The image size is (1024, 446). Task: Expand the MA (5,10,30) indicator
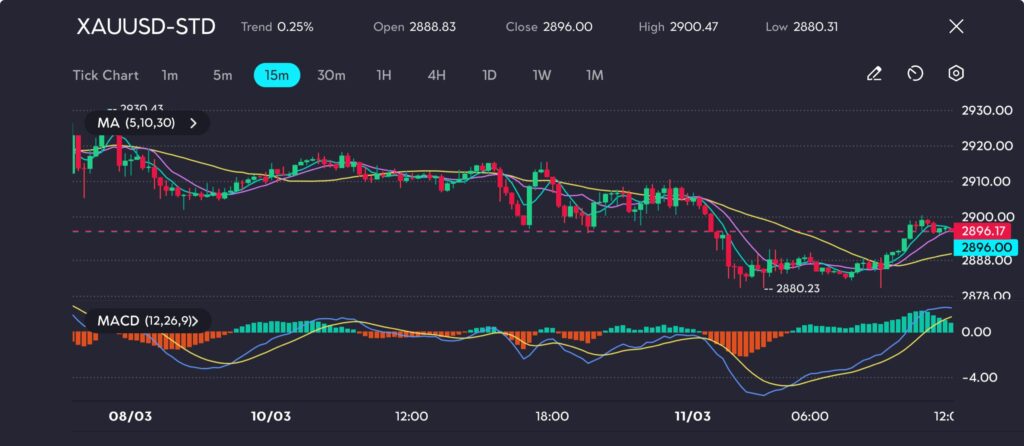tap(147, 123)
